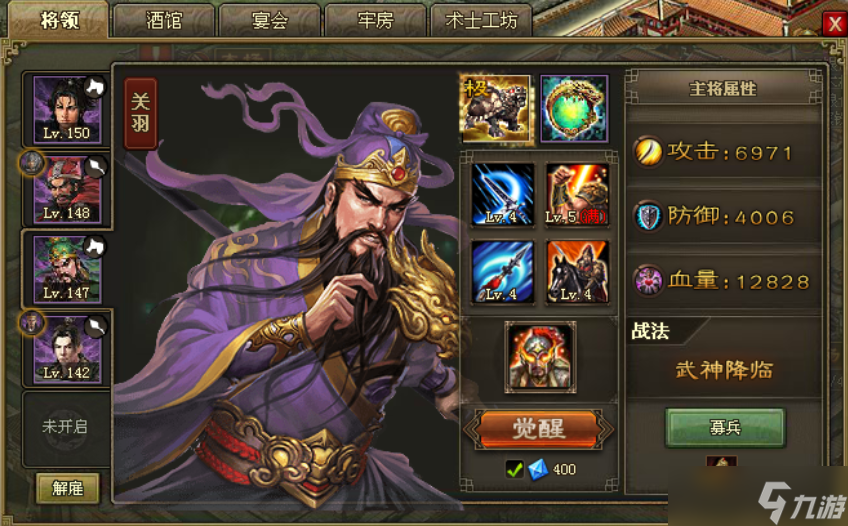Open the beast mount icon marked 极

click(x=496, y=110)
